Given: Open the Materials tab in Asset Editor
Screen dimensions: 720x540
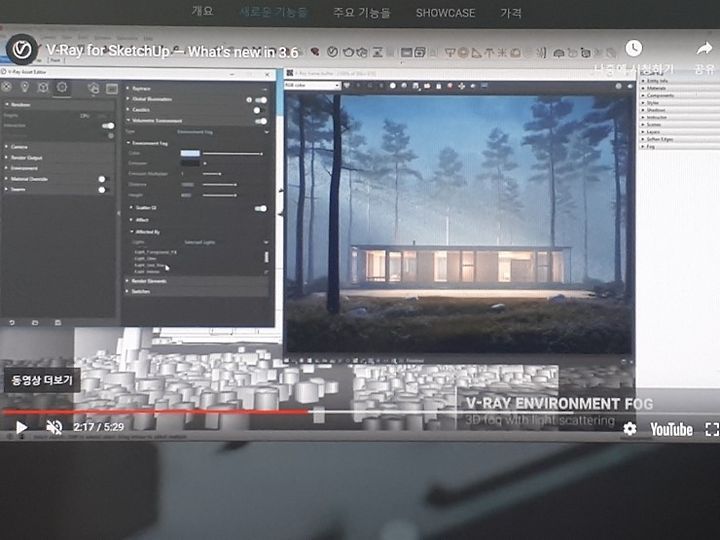Looking at the screenshot, I should pos(6,86).
